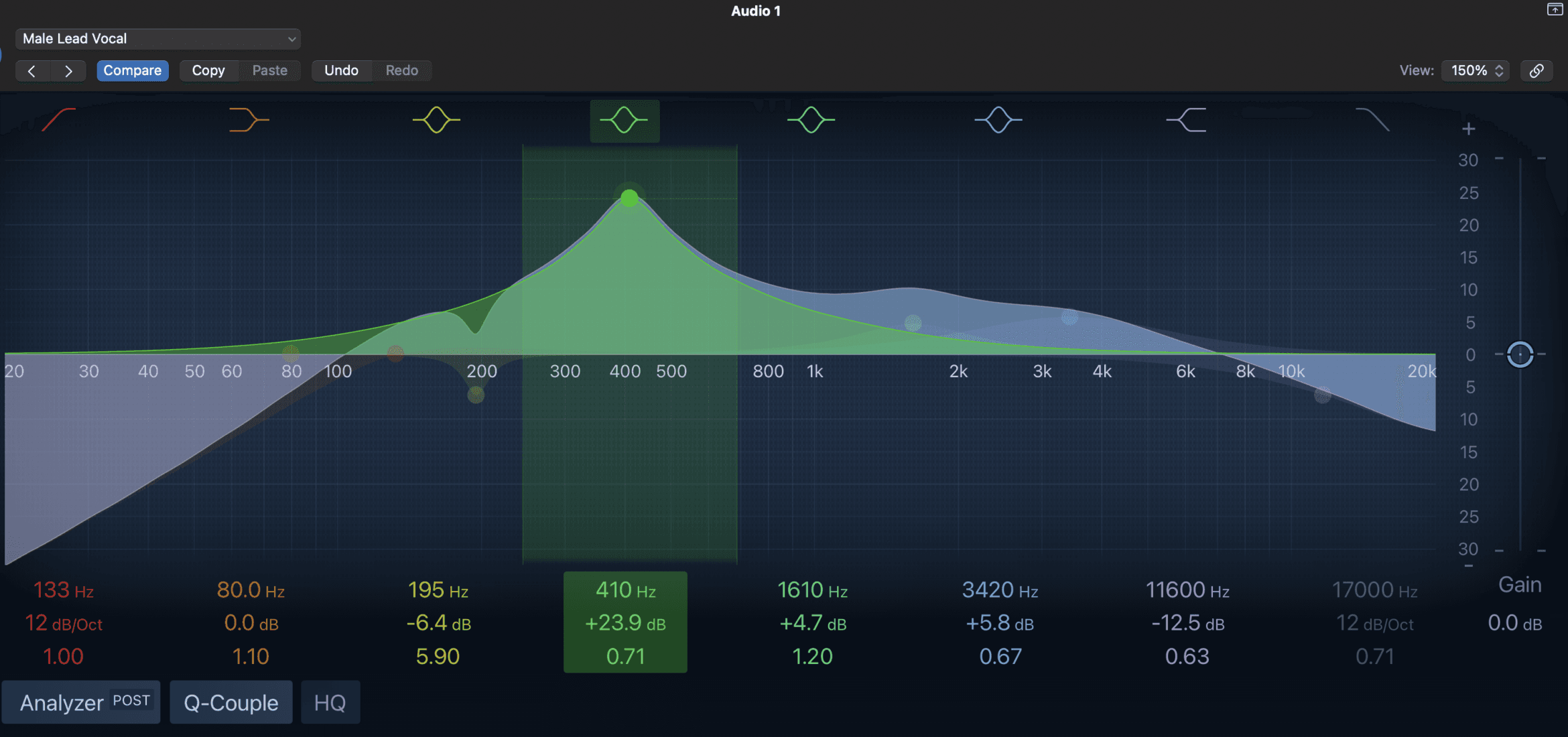Toggle the high shelf band icon
The width and height of the screenshot is (1568, 737).
click(x=1186, y=120)
